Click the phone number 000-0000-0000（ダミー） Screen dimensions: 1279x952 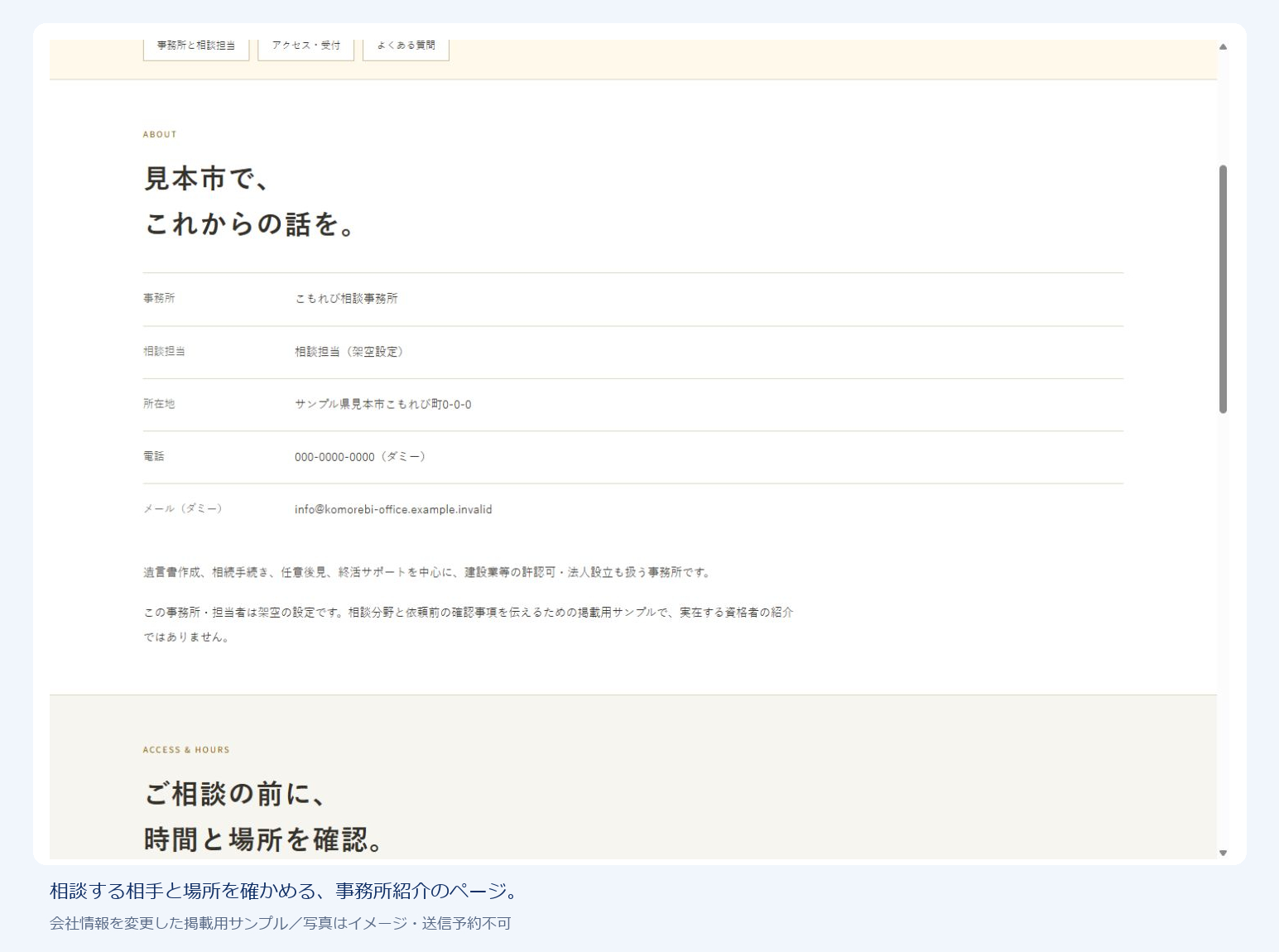(x=360, y=457)
